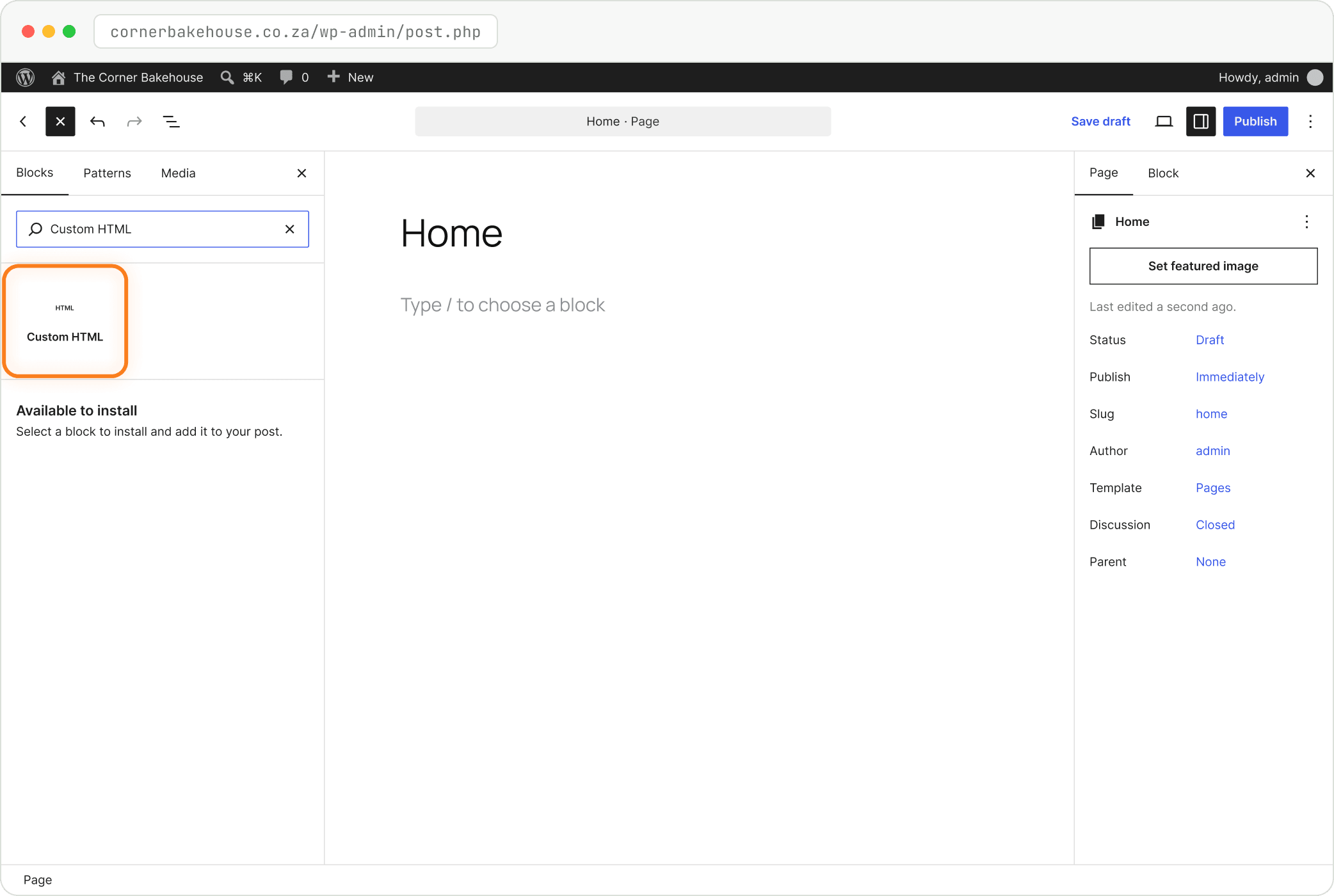Screen dimensions: 1334x896
Task: Switch to the Media tab
Action: 178,173
